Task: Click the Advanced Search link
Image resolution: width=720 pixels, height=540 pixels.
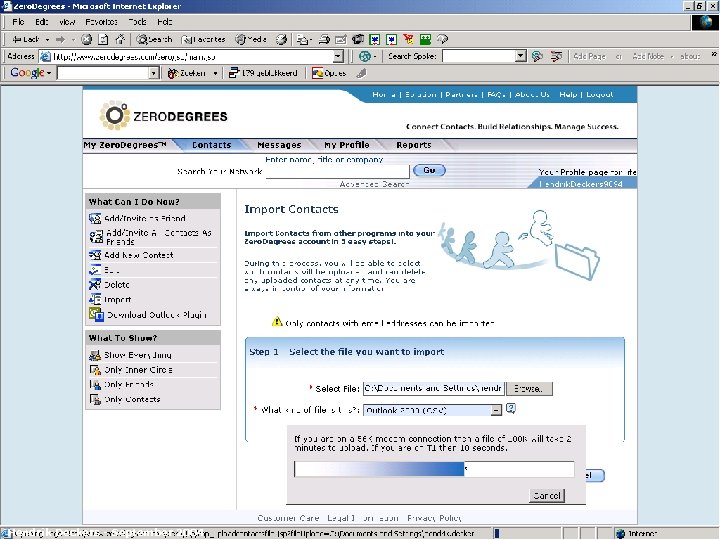Action: point(374,184)
